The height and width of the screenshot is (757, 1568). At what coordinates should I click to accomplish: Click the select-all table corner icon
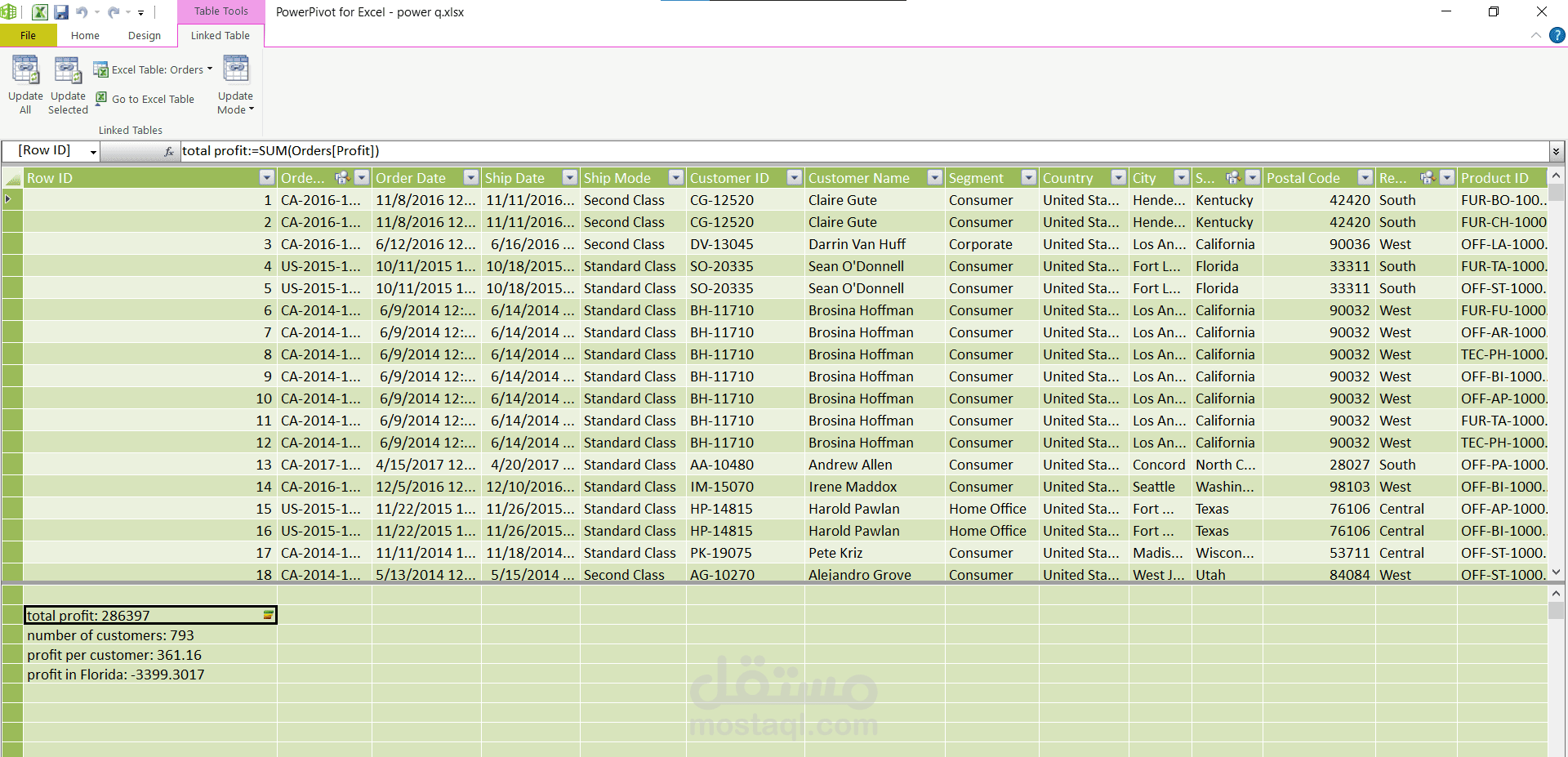pyautogui.click(x=12, y=178)
